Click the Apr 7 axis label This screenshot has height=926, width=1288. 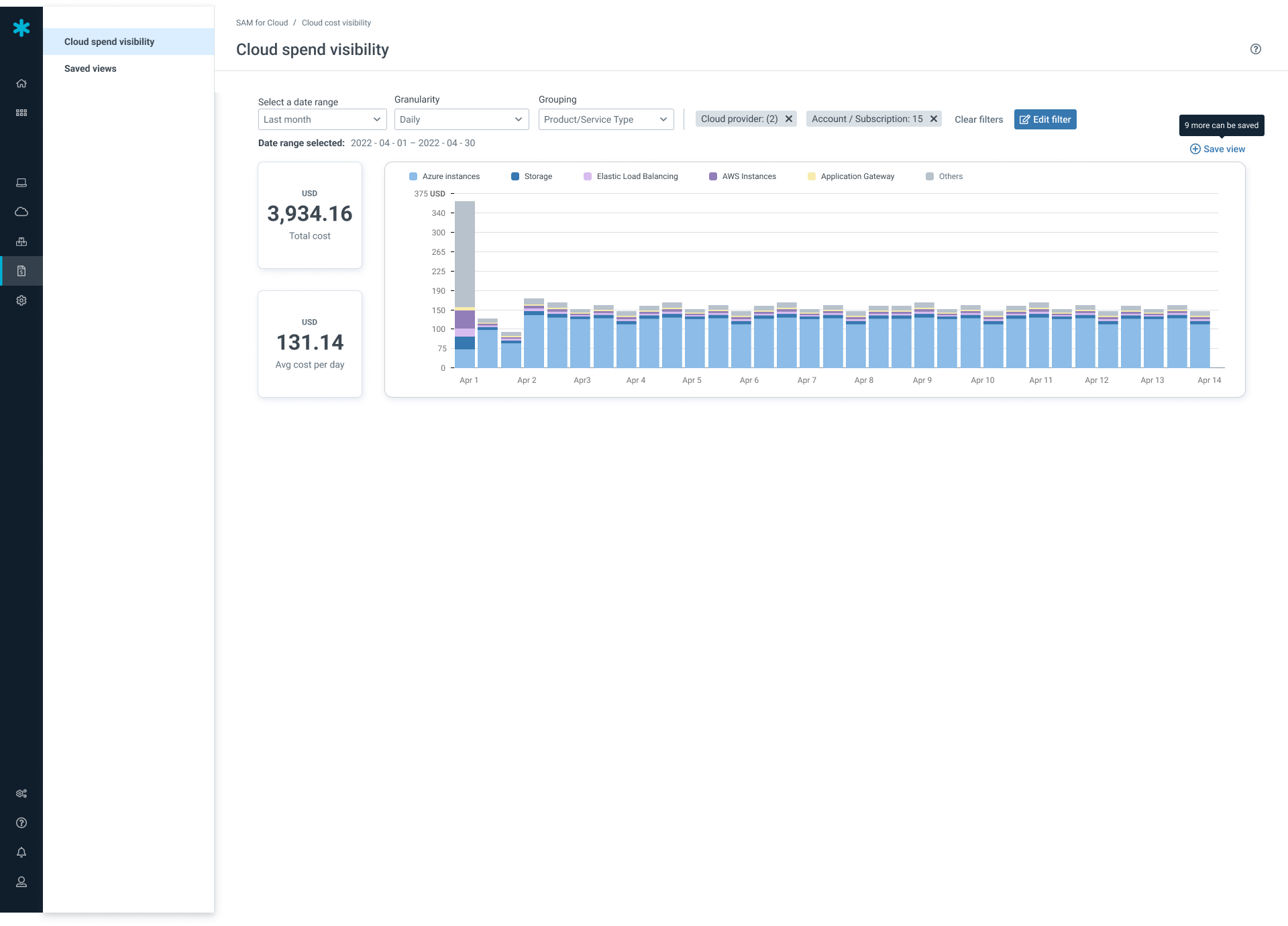pos(807,380)
